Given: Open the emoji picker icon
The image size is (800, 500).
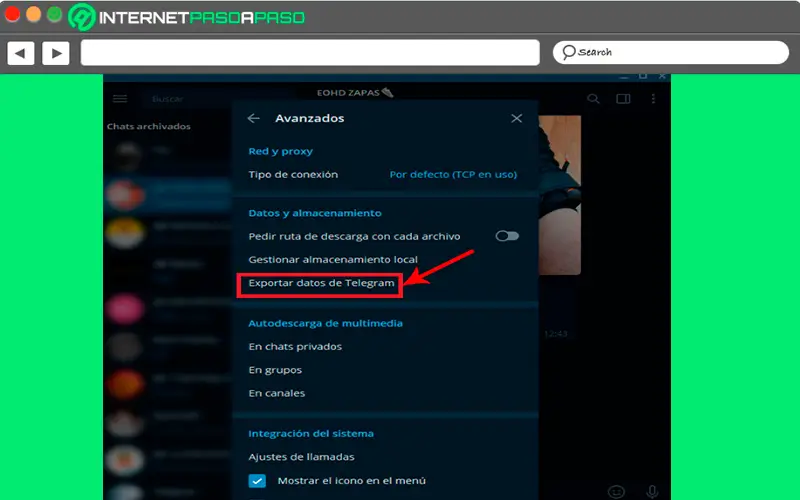Looking at the screenshot, I should pyautogui.click(x=616, y=491).
